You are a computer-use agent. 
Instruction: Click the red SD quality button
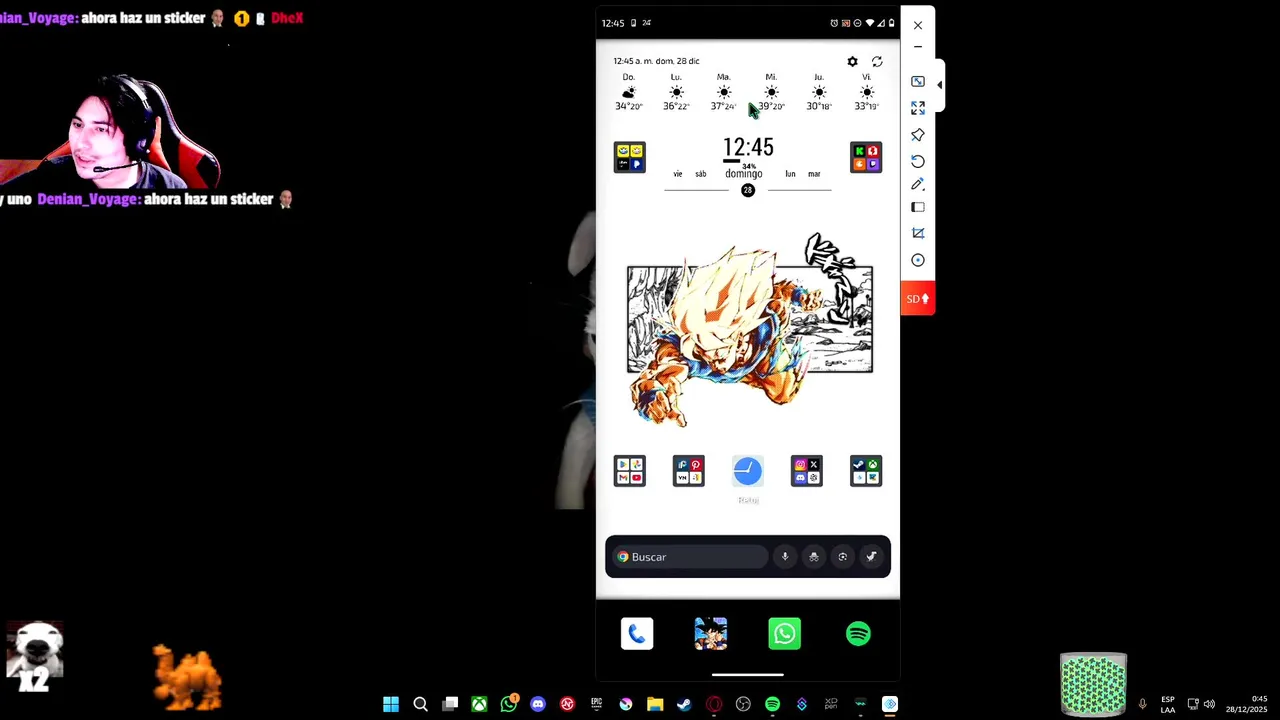tap(918, 299)
